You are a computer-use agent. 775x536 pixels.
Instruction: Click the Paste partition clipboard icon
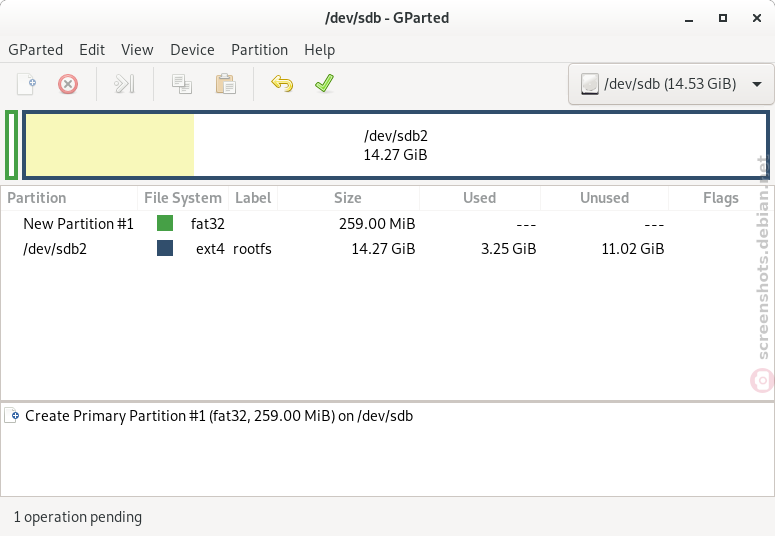click(x=225, y=84)
